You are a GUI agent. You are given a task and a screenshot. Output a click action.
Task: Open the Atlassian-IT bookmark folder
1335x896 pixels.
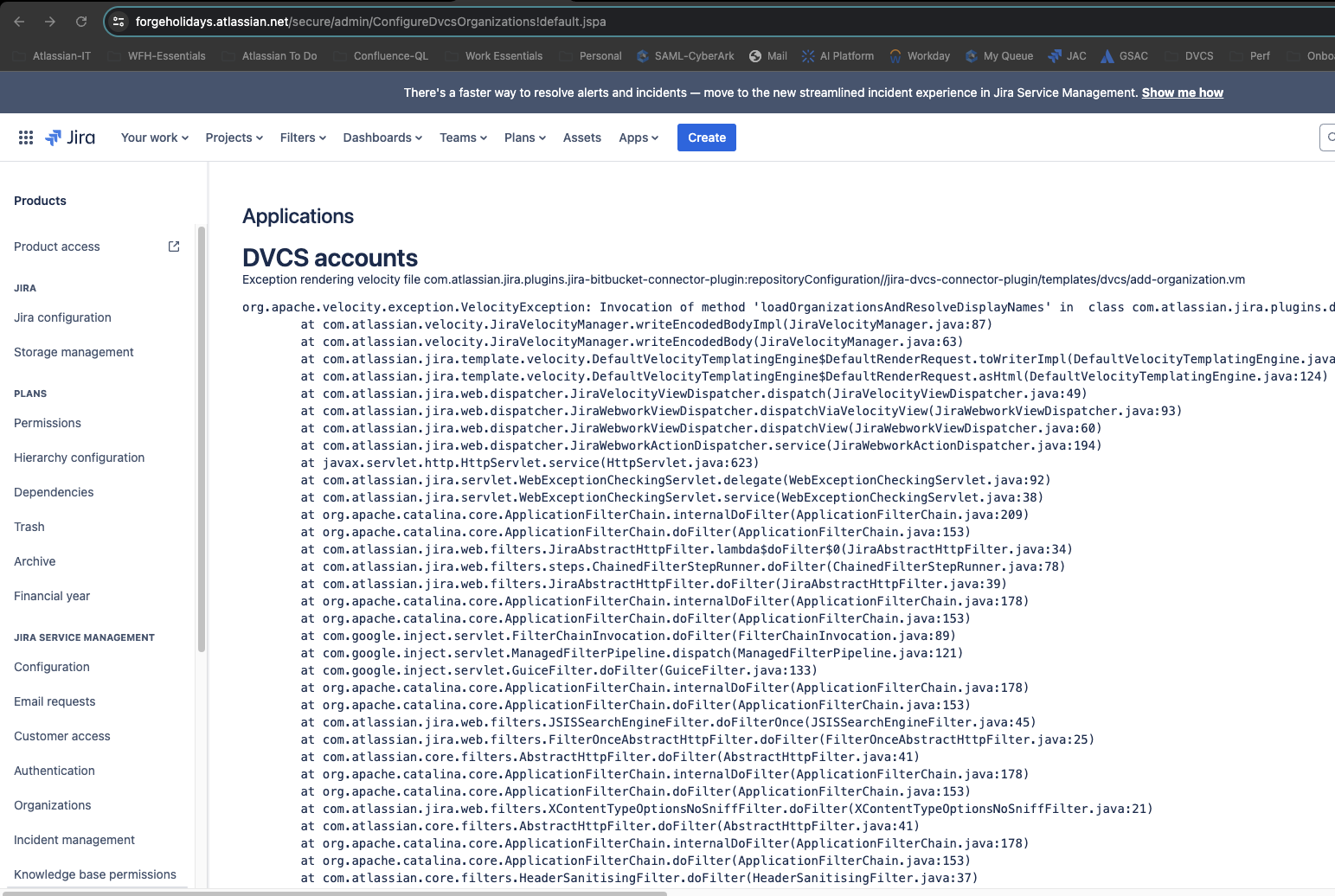coord(53,56)
